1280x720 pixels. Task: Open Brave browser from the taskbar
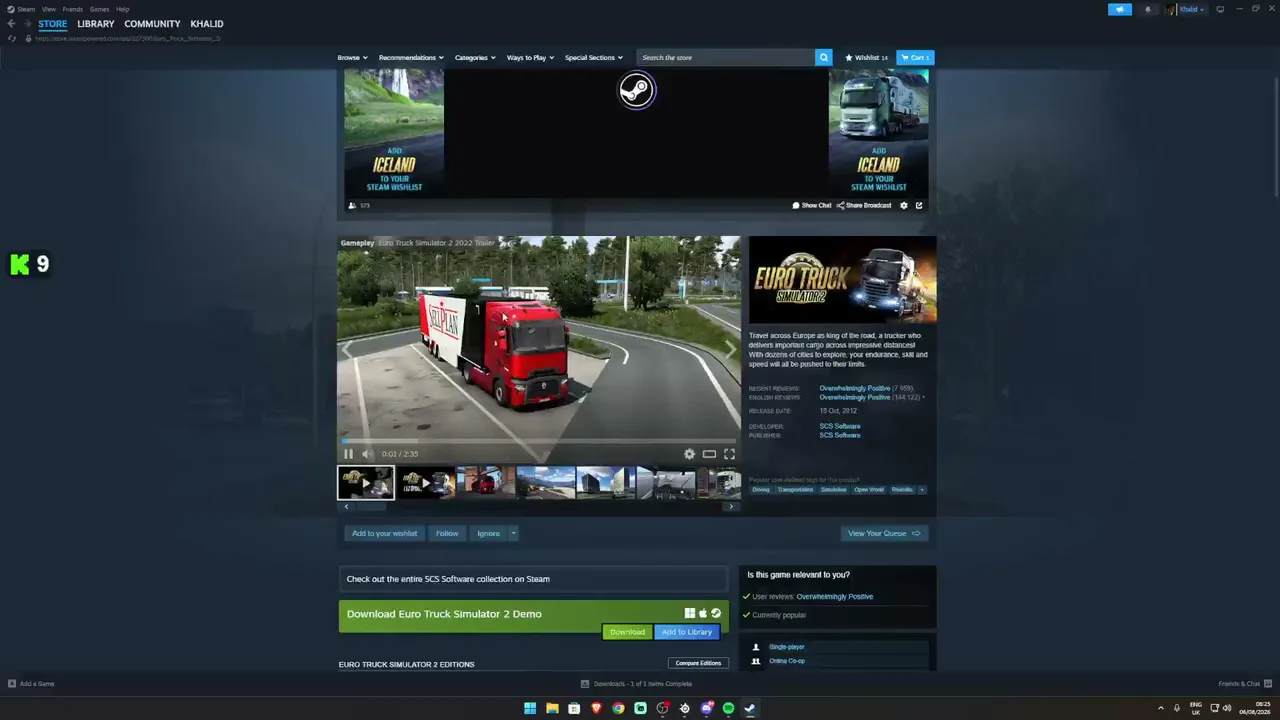coord(596,708)
